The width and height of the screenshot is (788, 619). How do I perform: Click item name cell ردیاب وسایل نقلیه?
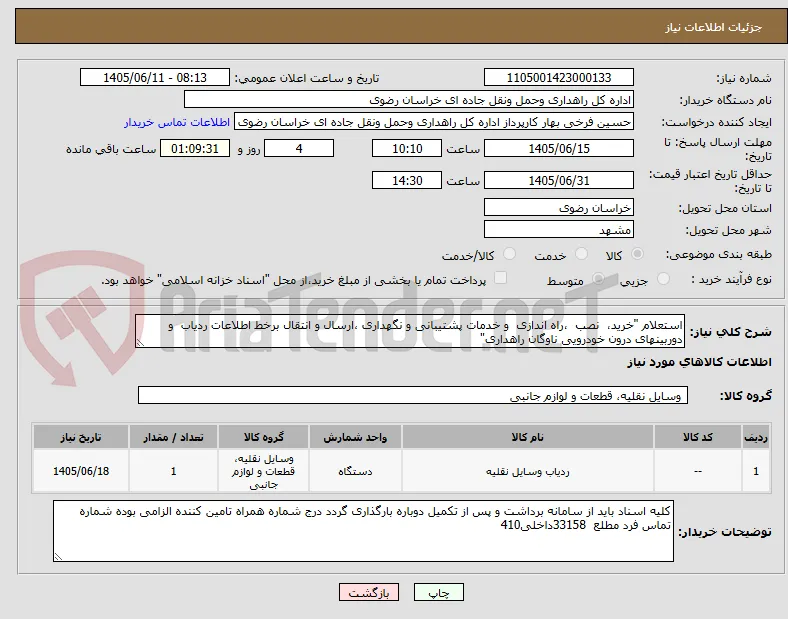coord(528,471)
